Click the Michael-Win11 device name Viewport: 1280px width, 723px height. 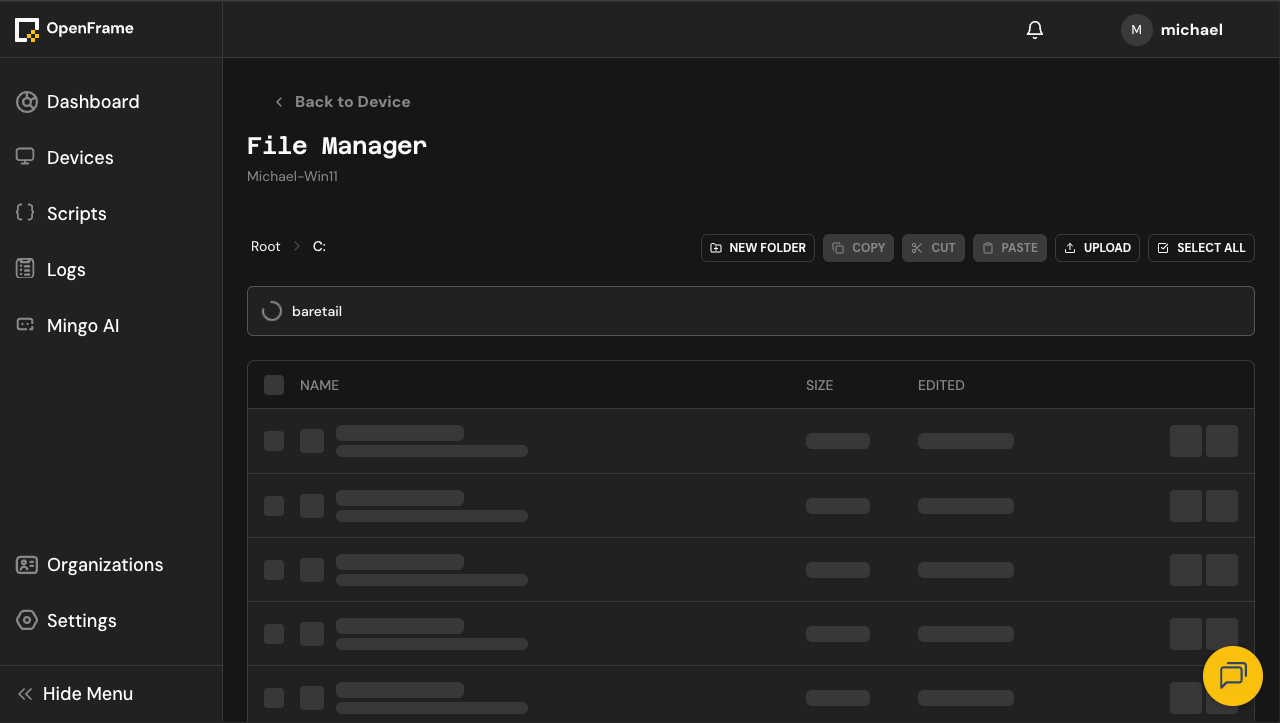click(292, 177)
